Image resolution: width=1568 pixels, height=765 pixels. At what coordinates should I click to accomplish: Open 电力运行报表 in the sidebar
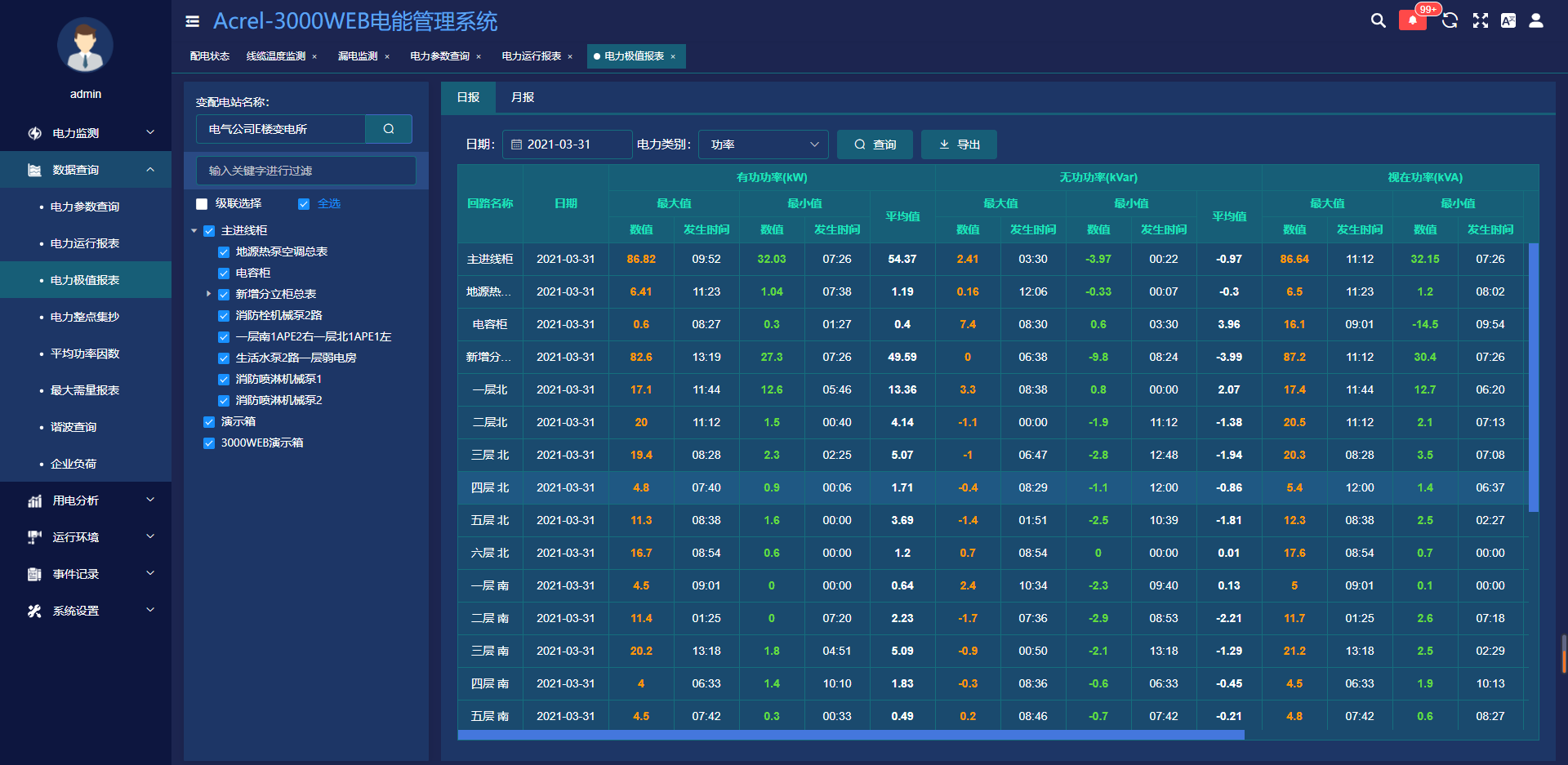point(85,243)
